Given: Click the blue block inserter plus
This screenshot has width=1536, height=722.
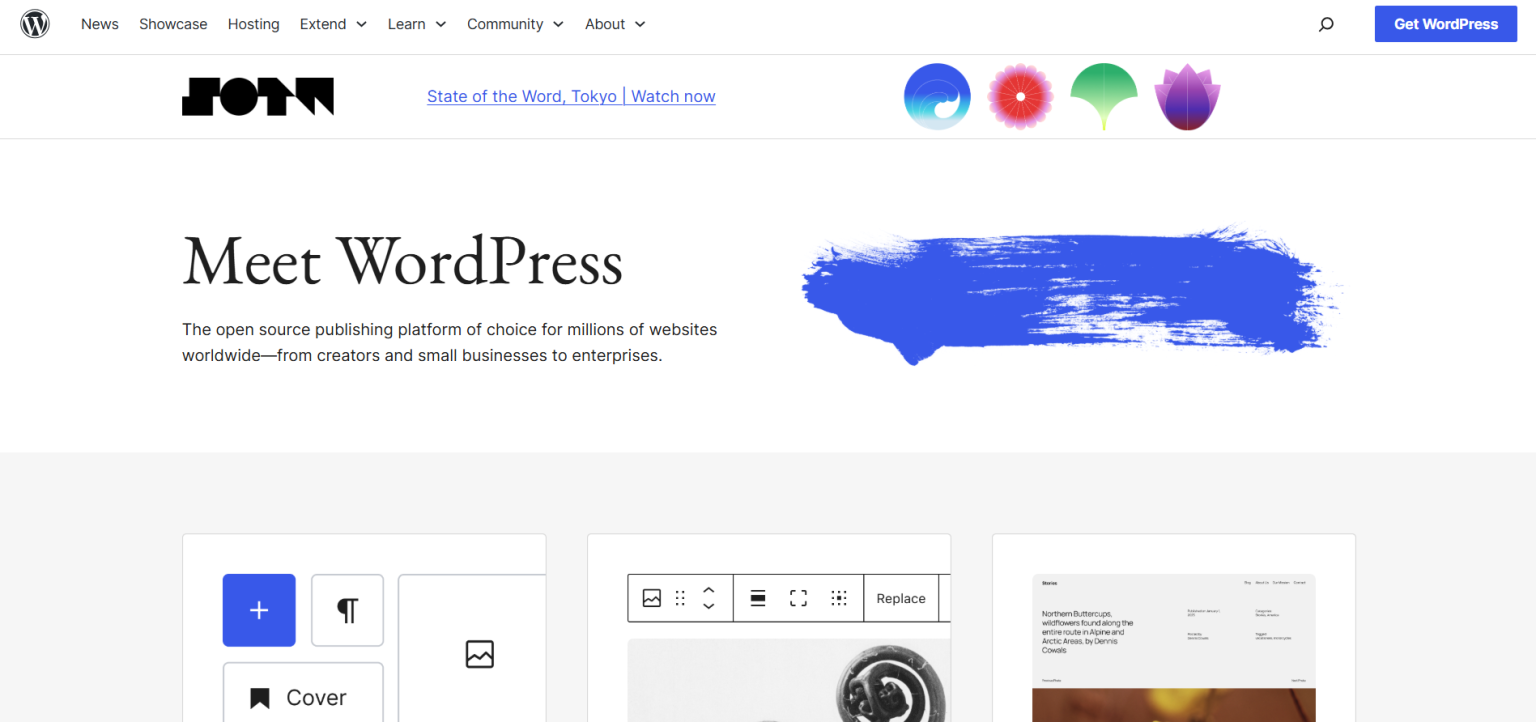Looking at the screenshot, I should pyautogui.click(x=259, y=610).
